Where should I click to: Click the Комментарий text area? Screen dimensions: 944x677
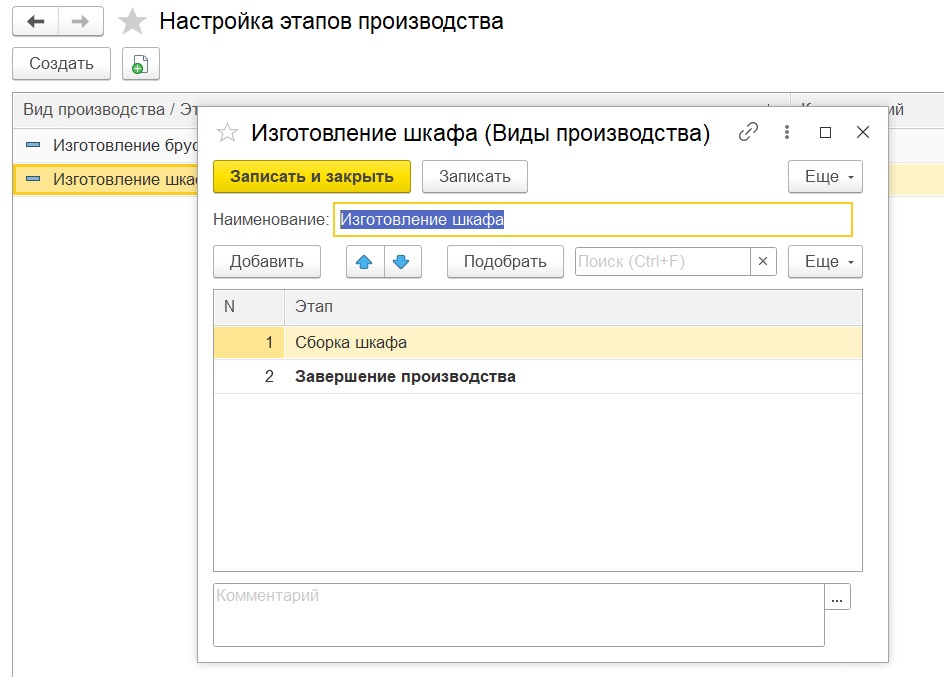(518, 615)
